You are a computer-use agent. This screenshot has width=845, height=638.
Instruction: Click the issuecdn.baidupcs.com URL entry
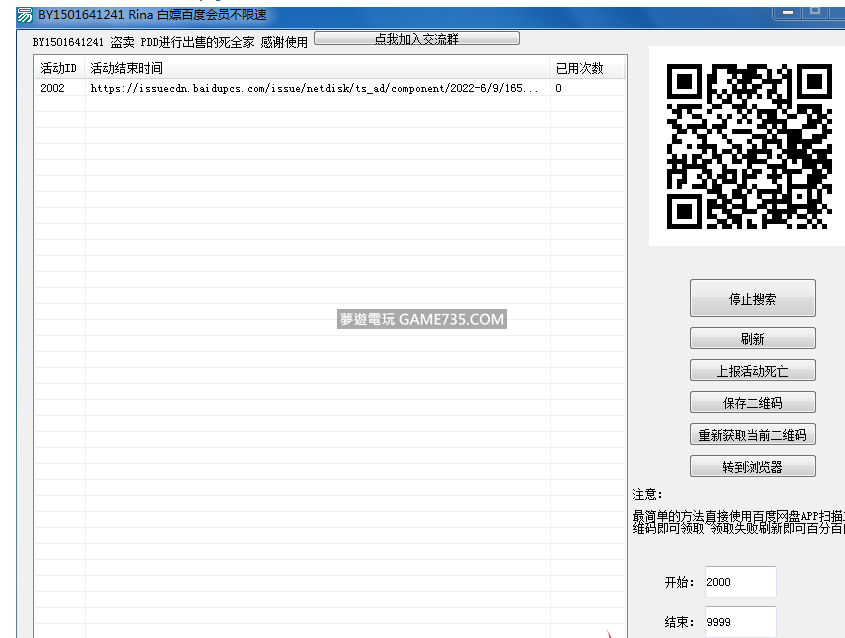pos(315,88)
